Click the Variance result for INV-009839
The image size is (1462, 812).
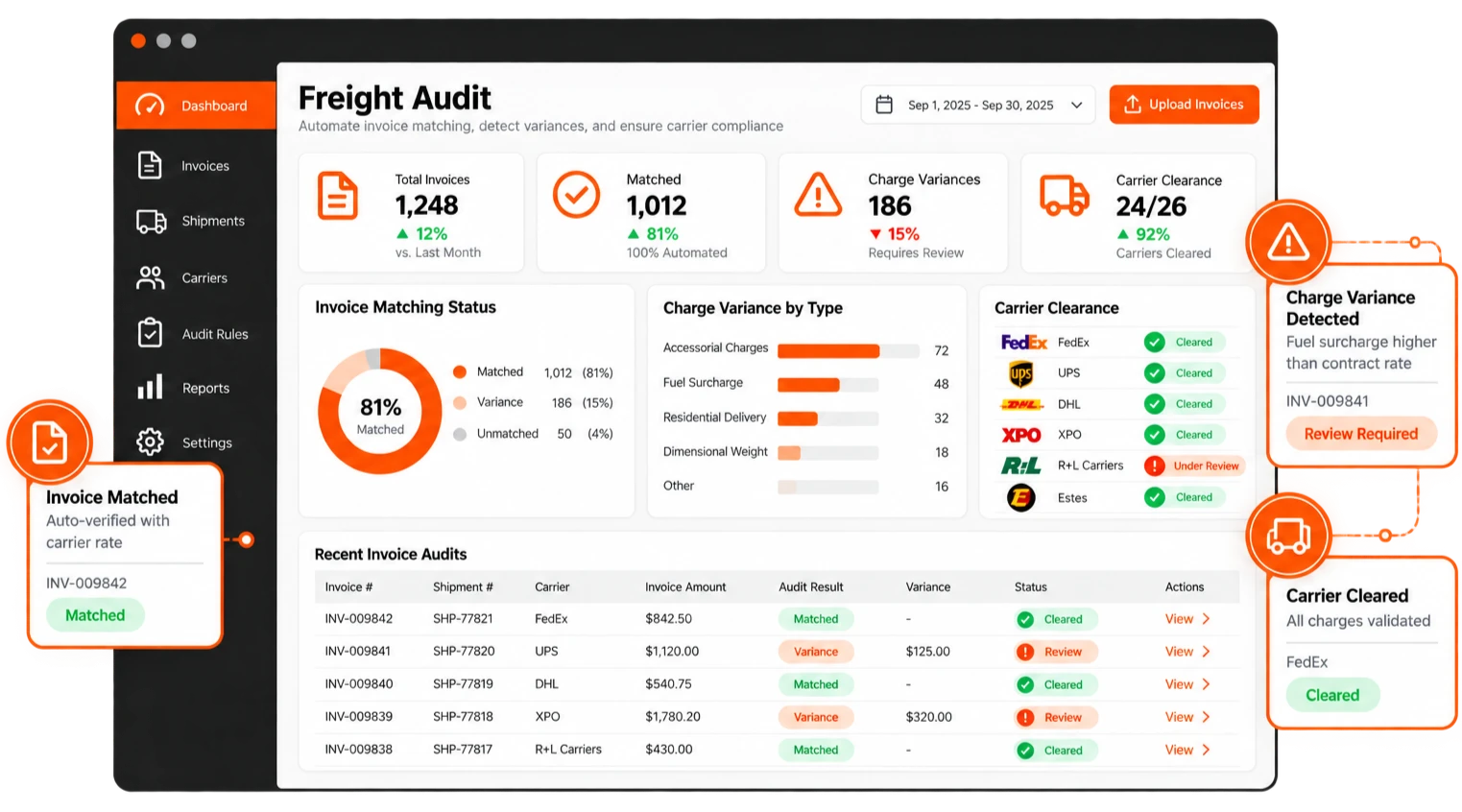pos(816,717)
